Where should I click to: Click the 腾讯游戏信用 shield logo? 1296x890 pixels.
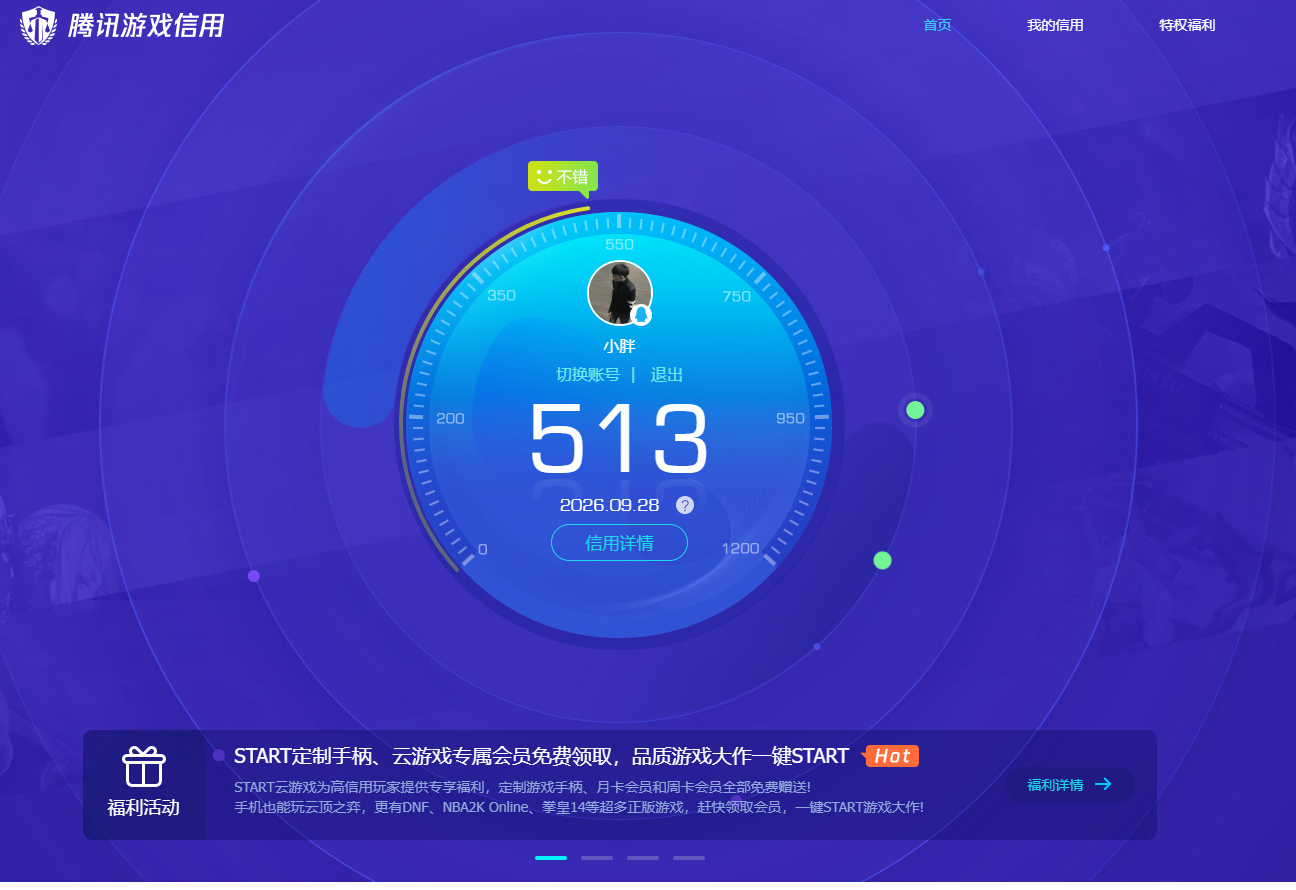(x=39, y=26)
